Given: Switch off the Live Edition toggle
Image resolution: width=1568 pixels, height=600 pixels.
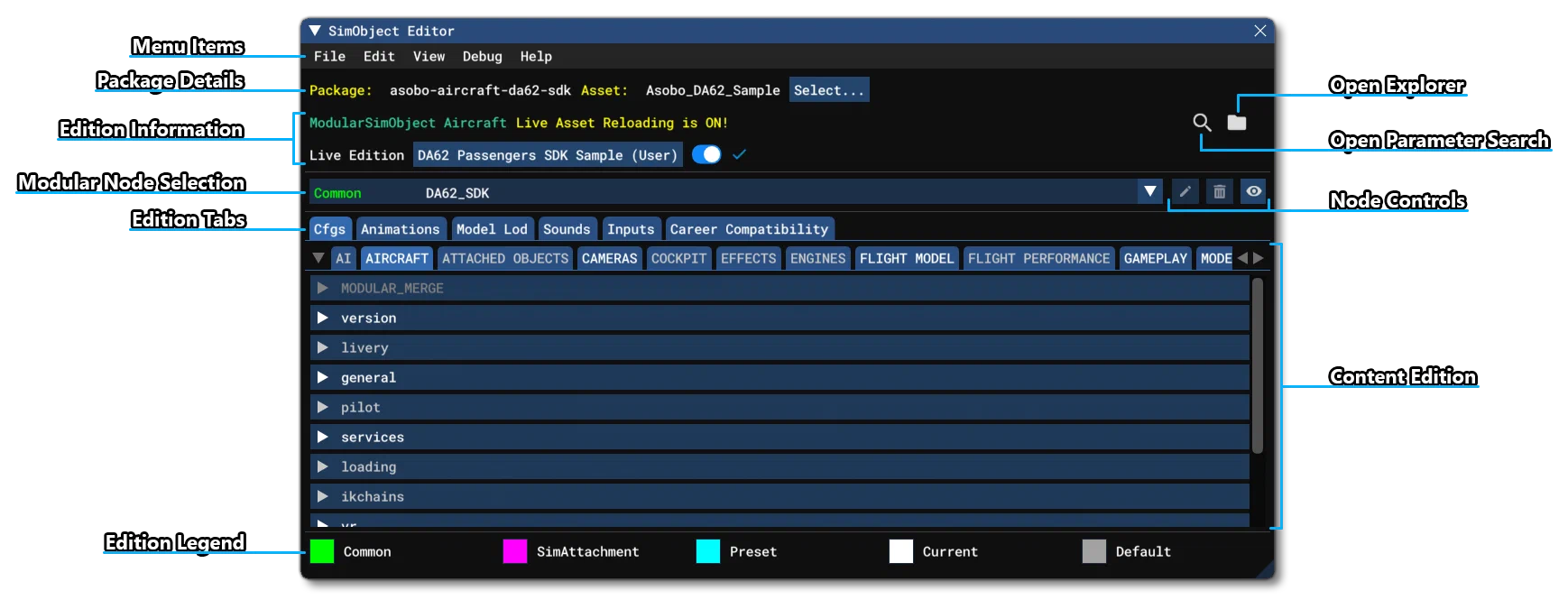Looking at the screenshot, I should (706, 154).
